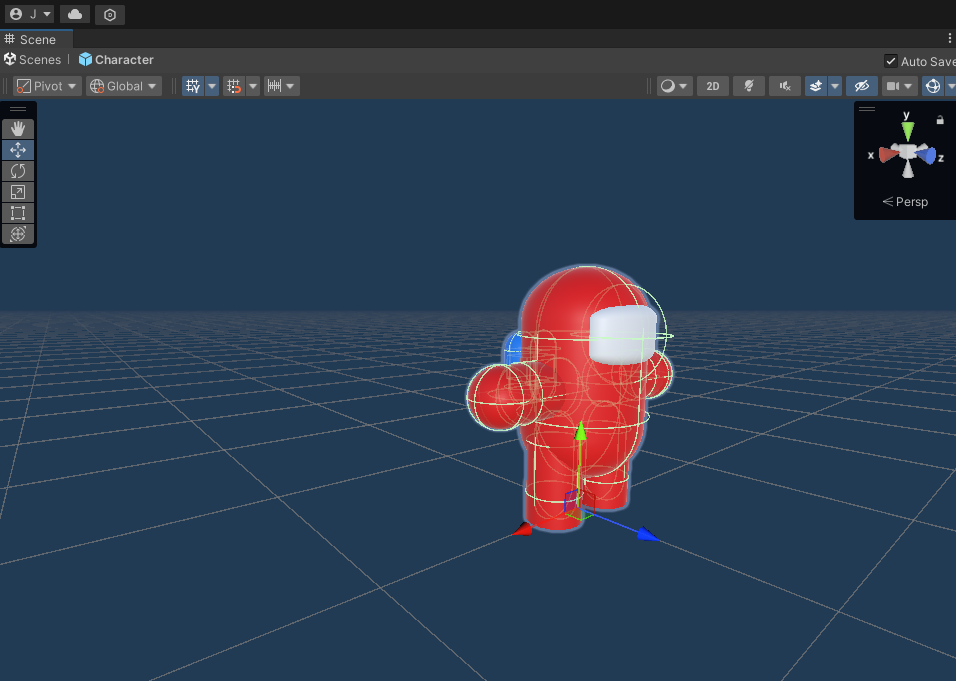956x681 pixels.
Task: Open the Global handle rotation dropdown
Action: point(124,86)
